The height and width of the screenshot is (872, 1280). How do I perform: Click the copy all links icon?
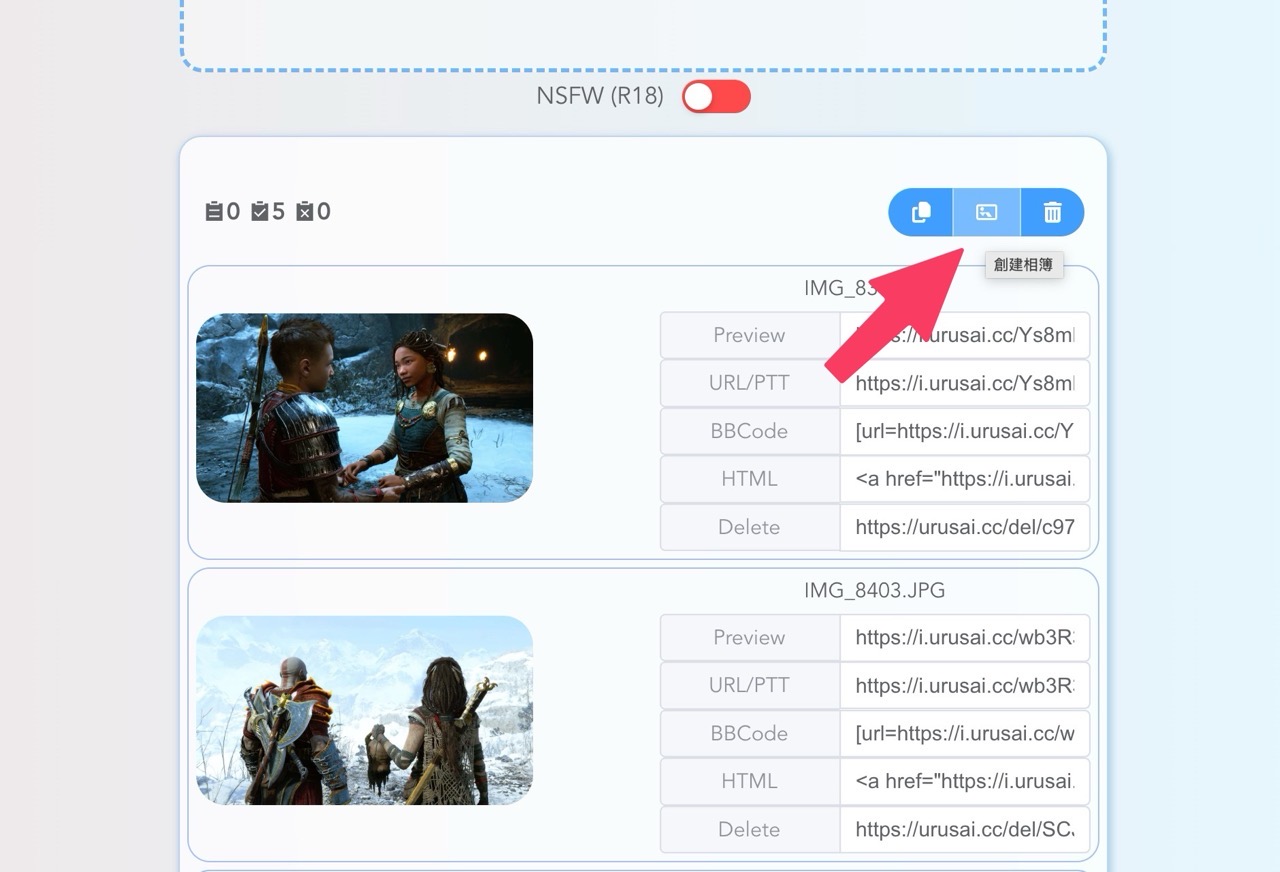[921, 212]
